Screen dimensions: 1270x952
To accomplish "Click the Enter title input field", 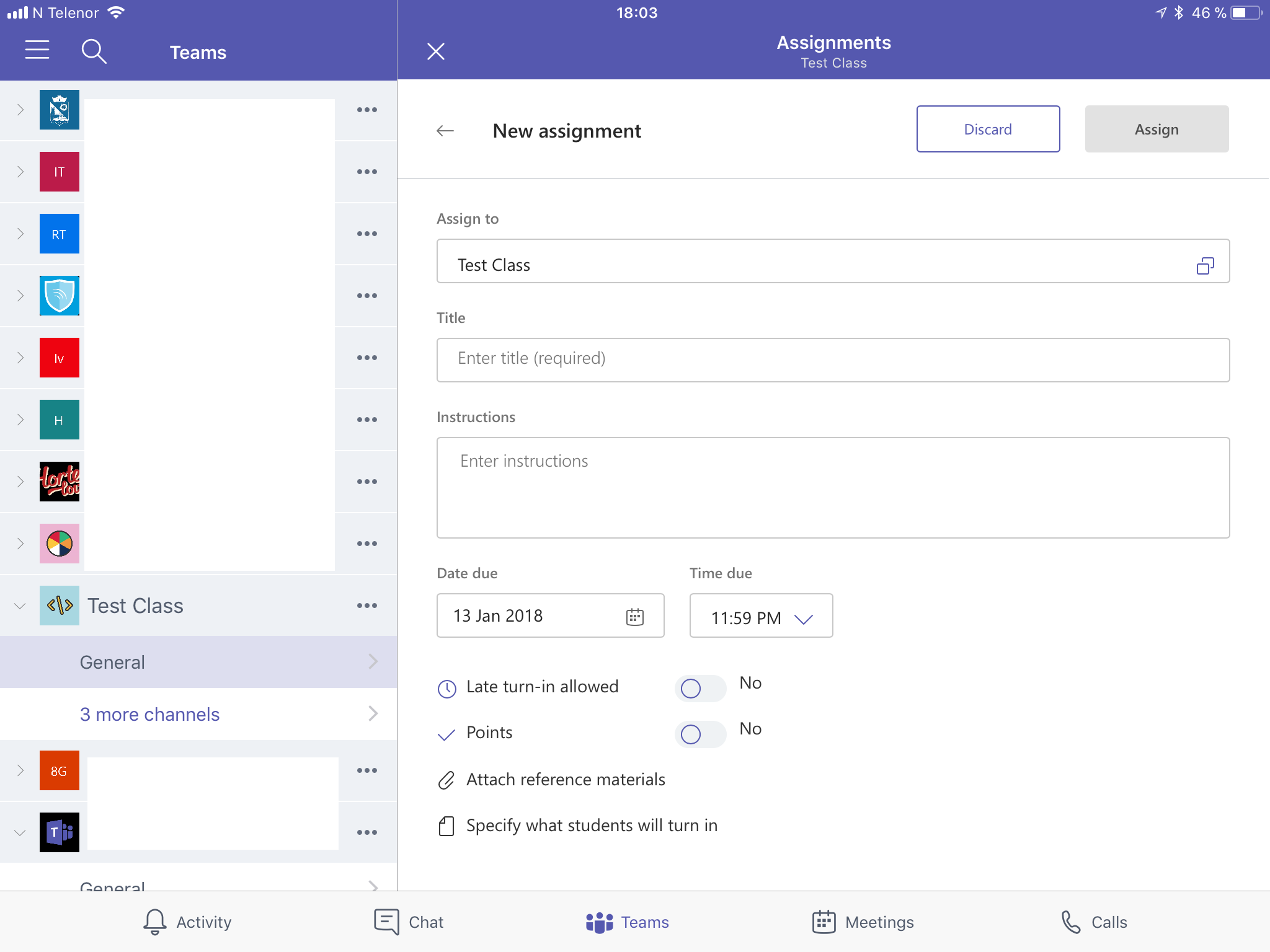I will (832, 359).
